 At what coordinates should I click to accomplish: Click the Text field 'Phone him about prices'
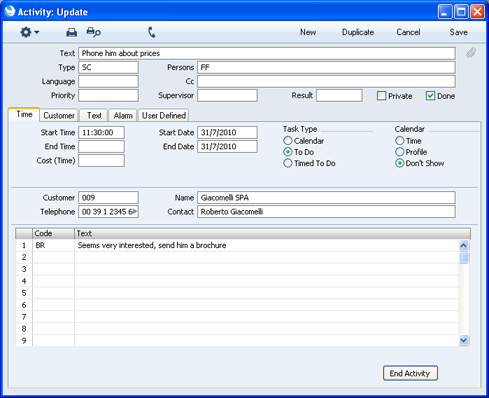coord(267,53)
